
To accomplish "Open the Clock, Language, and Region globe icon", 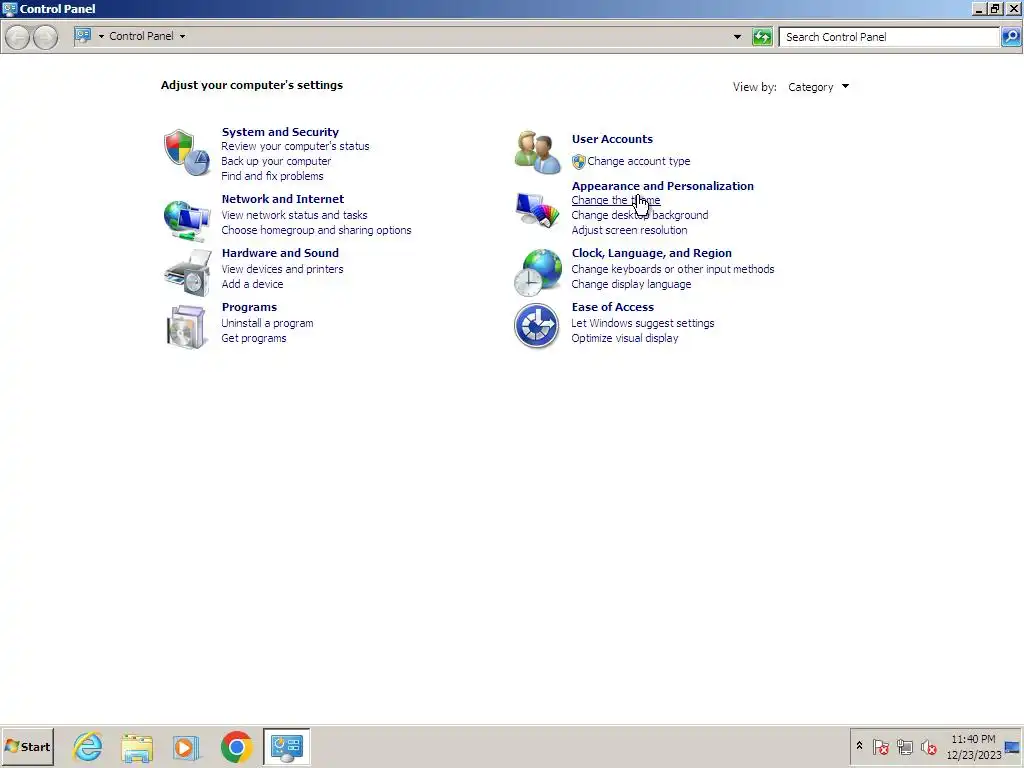I will [x=537, y=272].
